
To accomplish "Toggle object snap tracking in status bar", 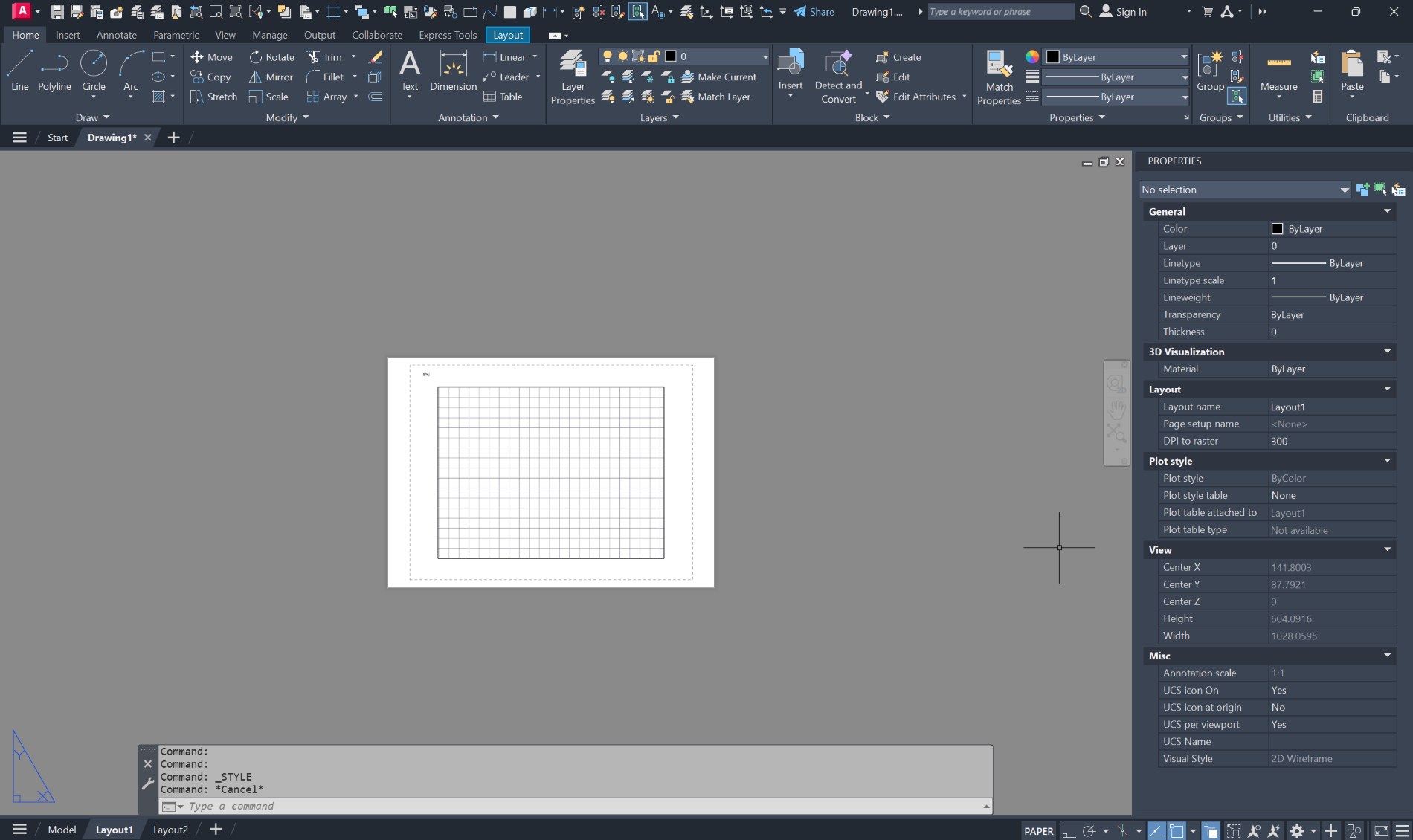I will coord(1156,830).
